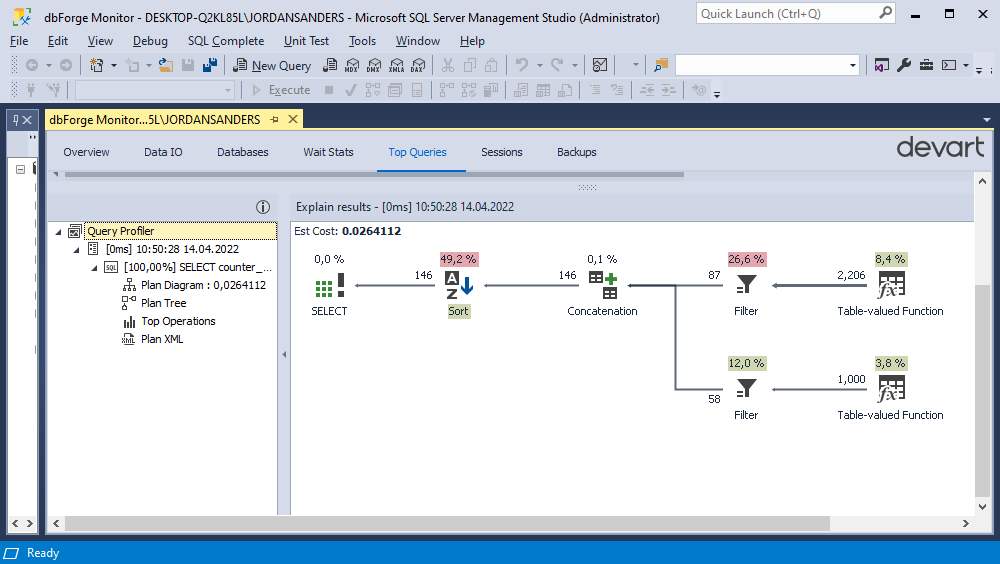Click the Execute button
Screen dimensions: 1000x564
click(x=281, y=90)
